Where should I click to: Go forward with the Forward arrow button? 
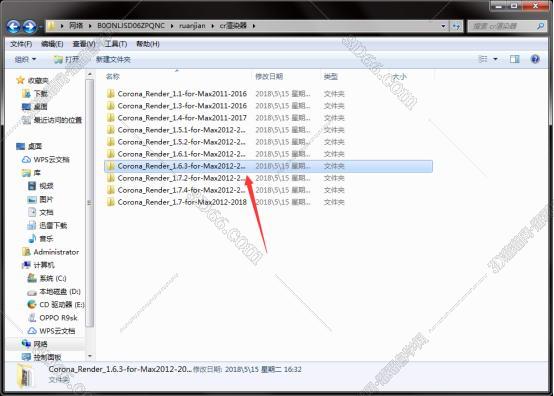click(x=30, y=26)
